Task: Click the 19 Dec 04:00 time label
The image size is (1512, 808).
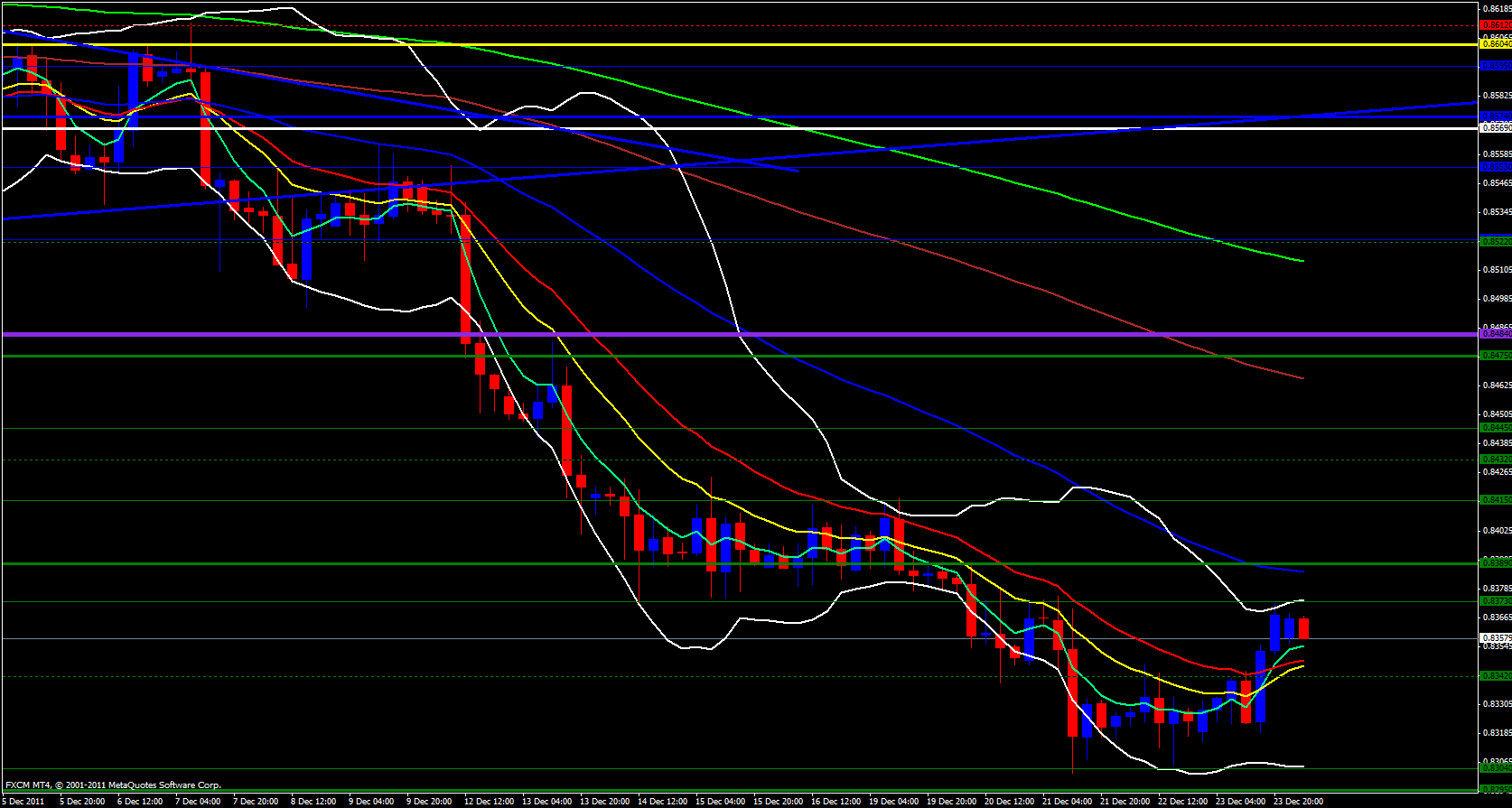Action: [892, 801]
